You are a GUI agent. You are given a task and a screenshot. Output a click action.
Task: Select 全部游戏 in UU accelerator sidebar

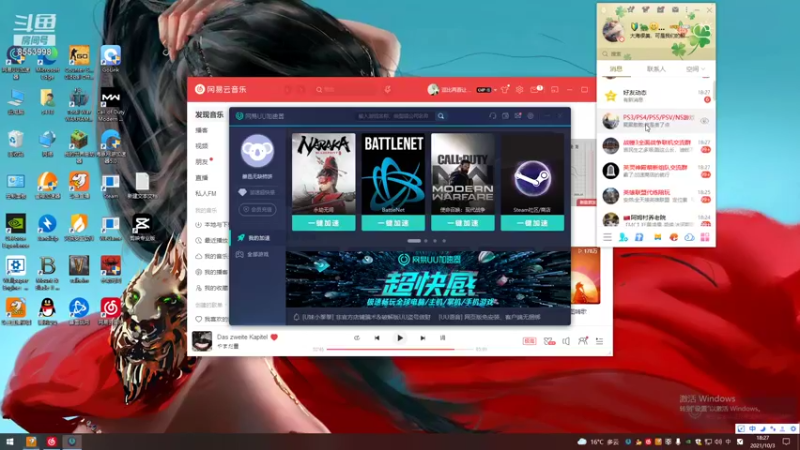pos(258,254)
